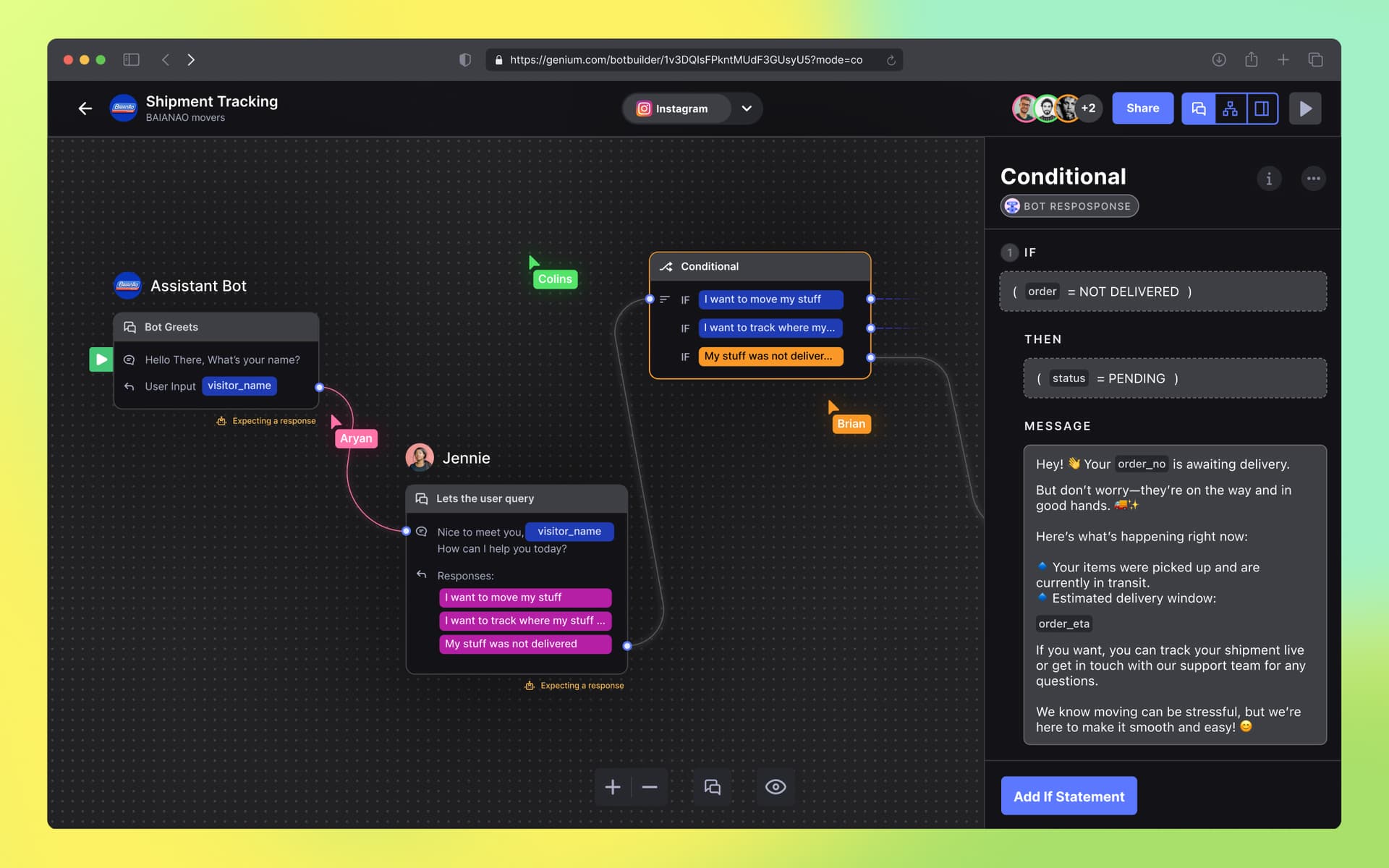Click the visitor_name variable in Bot Greets
The width and height of the screenshot is (1389, 868).
pyautogui.click(x=239, y=386)
